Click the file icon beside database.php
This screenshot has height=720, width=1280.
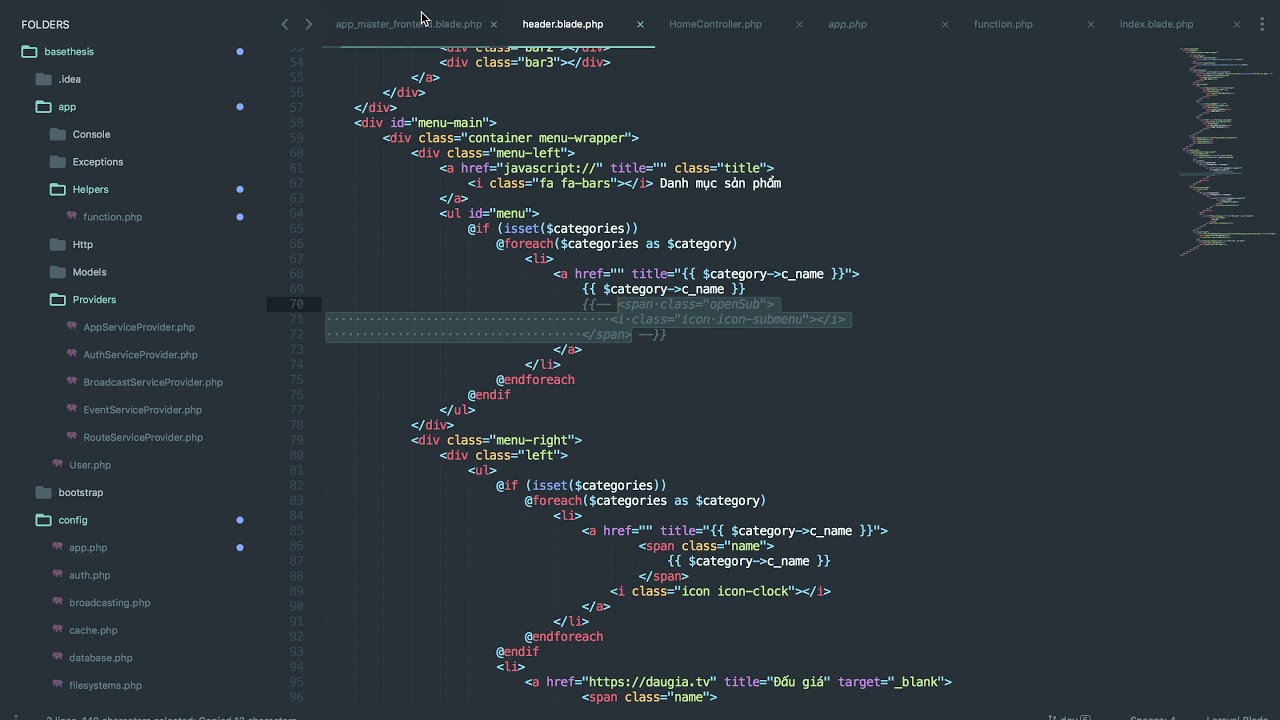coord(58,656)
